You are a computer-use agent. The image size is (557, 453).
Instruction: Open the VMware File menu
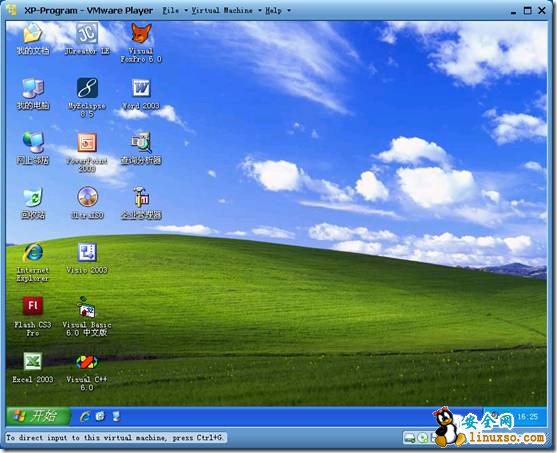[x=171, y=11]
